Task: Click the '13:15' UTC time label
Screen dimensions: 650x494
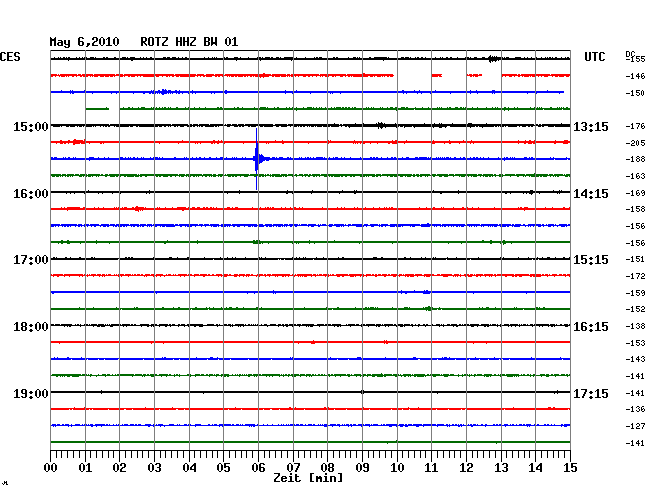Action: coord(591,127)
